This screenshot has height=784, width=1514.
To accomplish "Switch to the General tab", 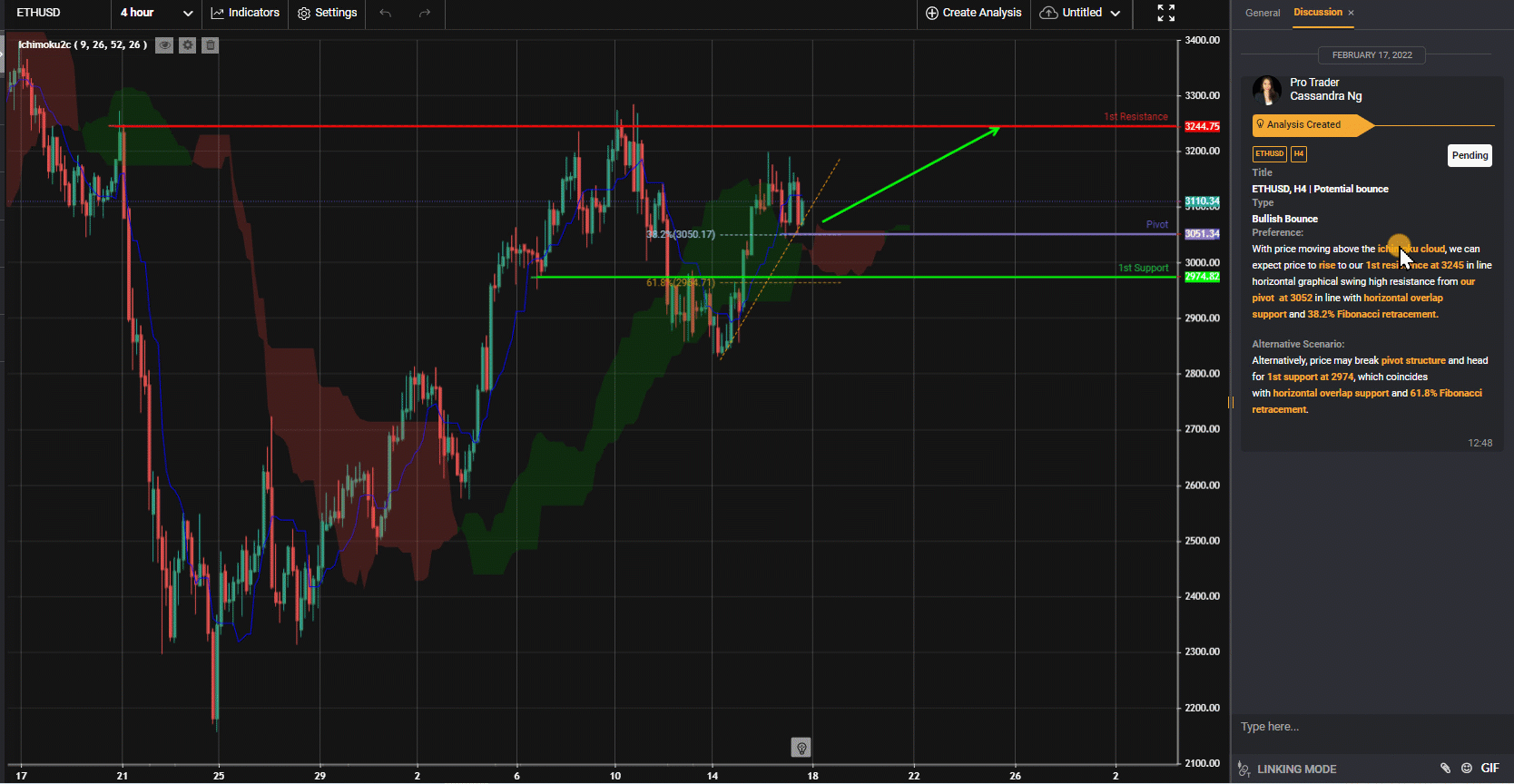I will click(x=1263, y=13).
